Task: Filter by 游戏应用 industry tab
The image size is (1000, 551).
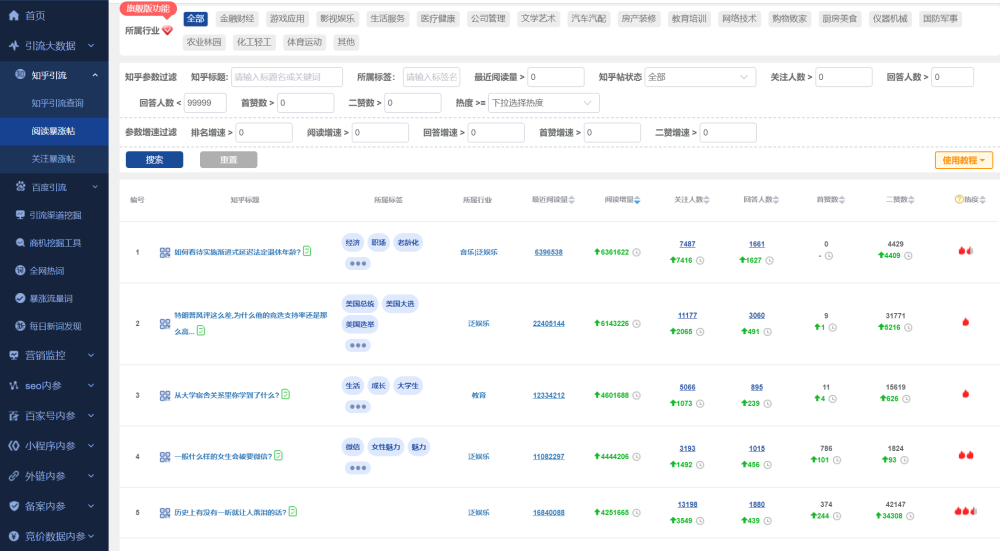Action: coord(287,18)
